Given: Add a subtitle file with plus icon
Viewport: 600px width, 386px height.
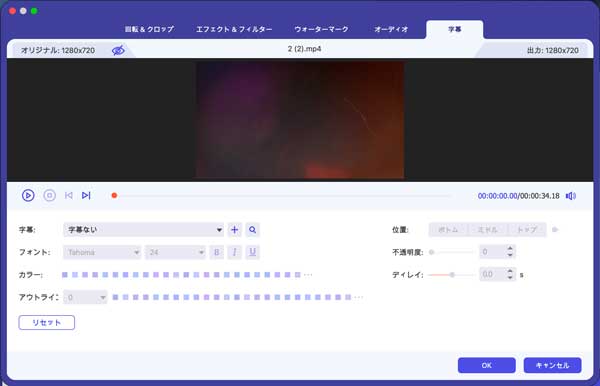Looking at the screenshot, I should [x=235, y=230].
